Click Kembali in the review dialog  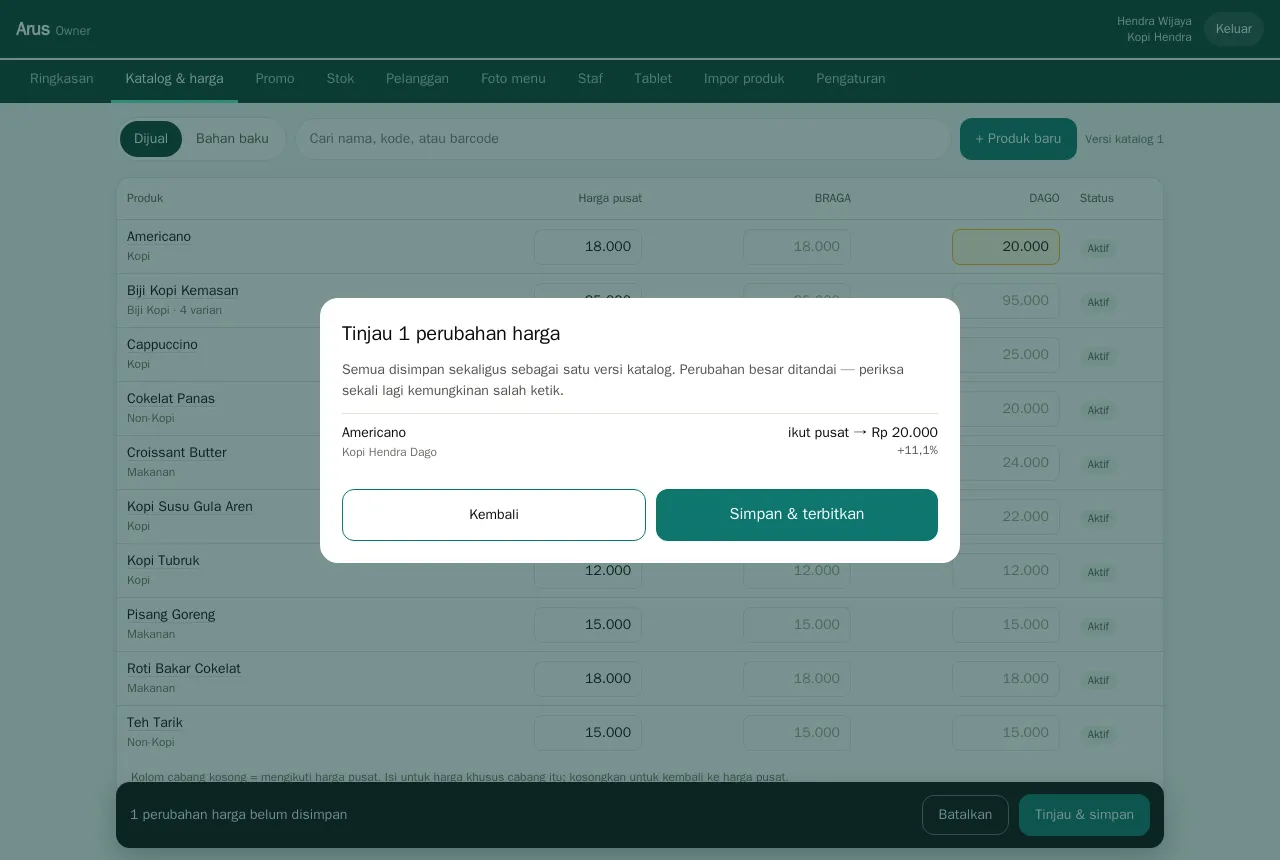click(494, 515)
